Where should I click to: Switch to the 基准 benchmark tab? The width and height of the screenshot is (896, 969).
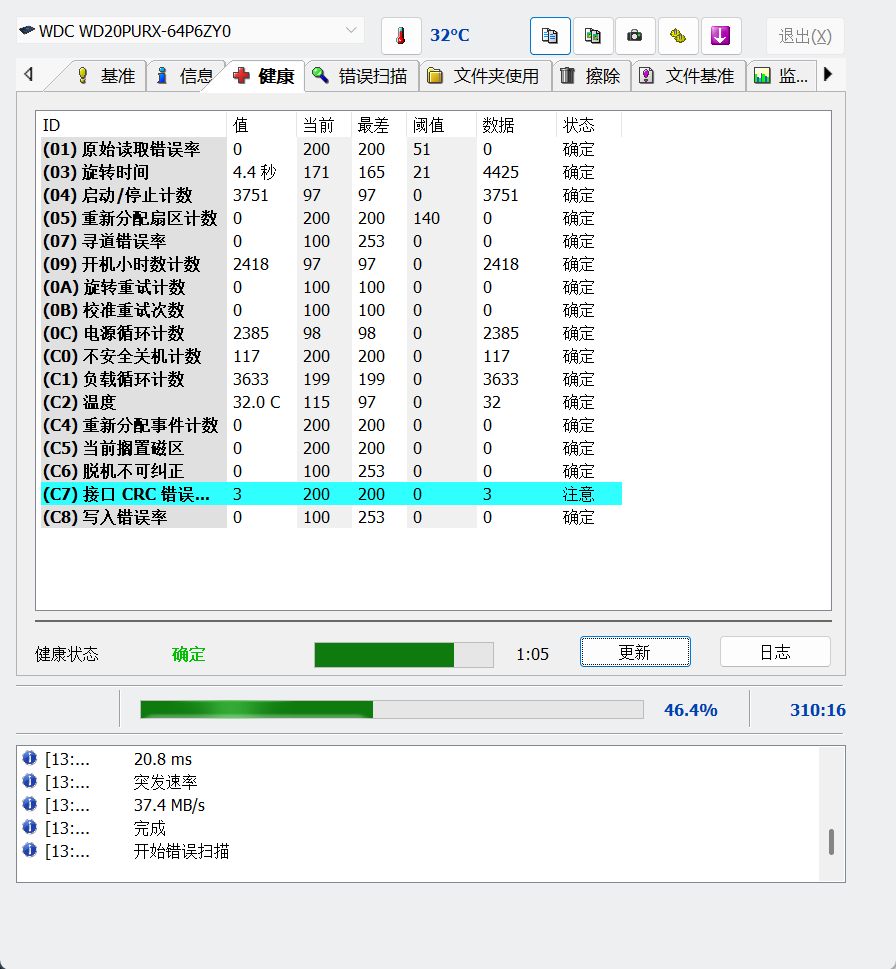pos(110,76)
